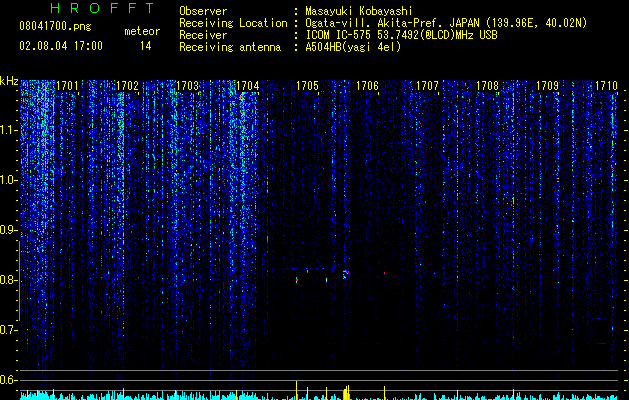Select the location text Ogata-vill. Akita-Pref. JAPAN
This screenshot has height=400, width=629.
392,23
